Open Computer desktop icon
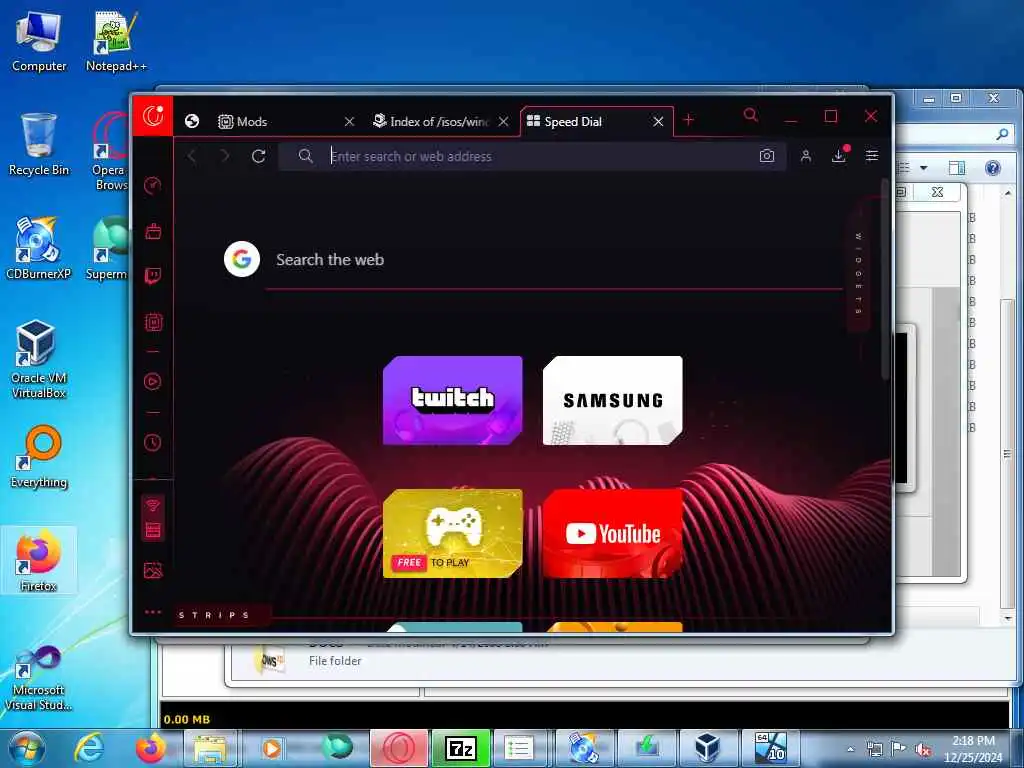This screenshot has width=1024, height=768. 39,42
